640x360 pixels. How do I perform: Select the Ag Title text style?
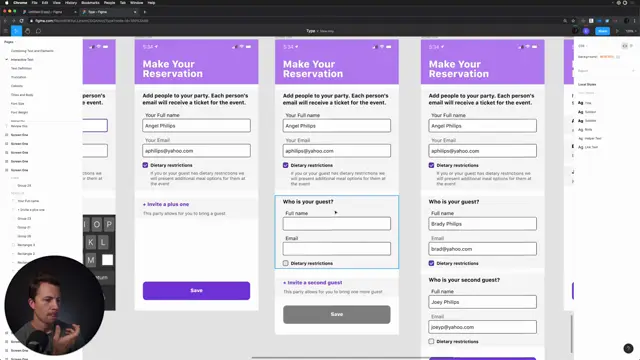585,103
